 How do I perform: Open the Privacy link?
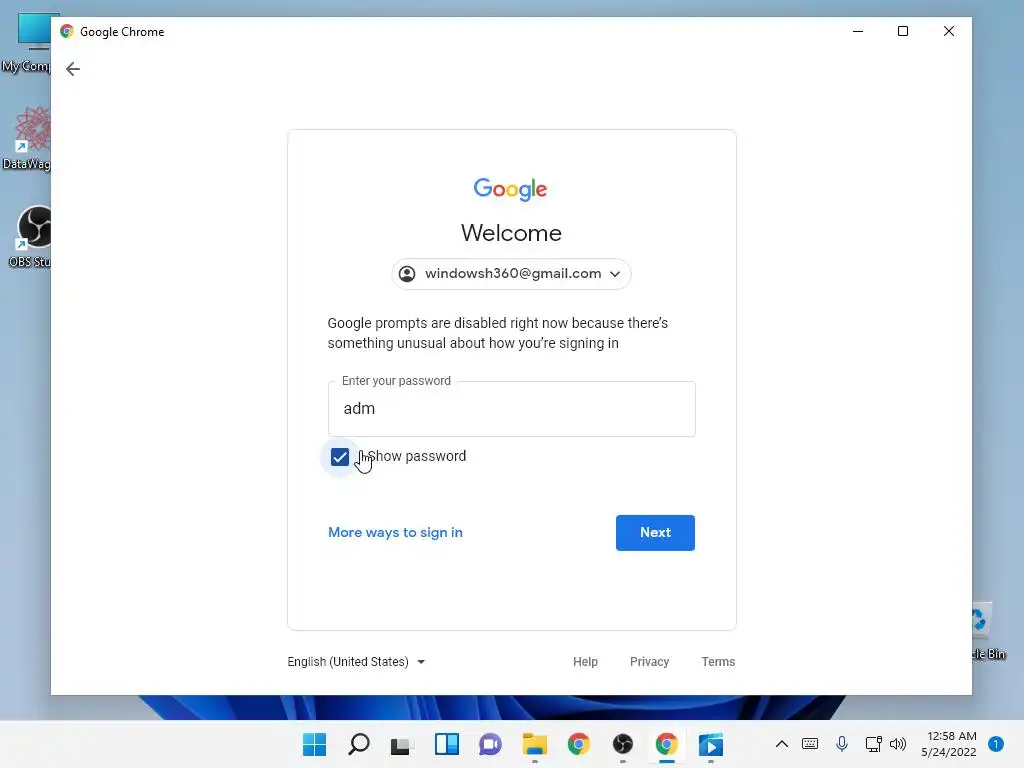649,662
